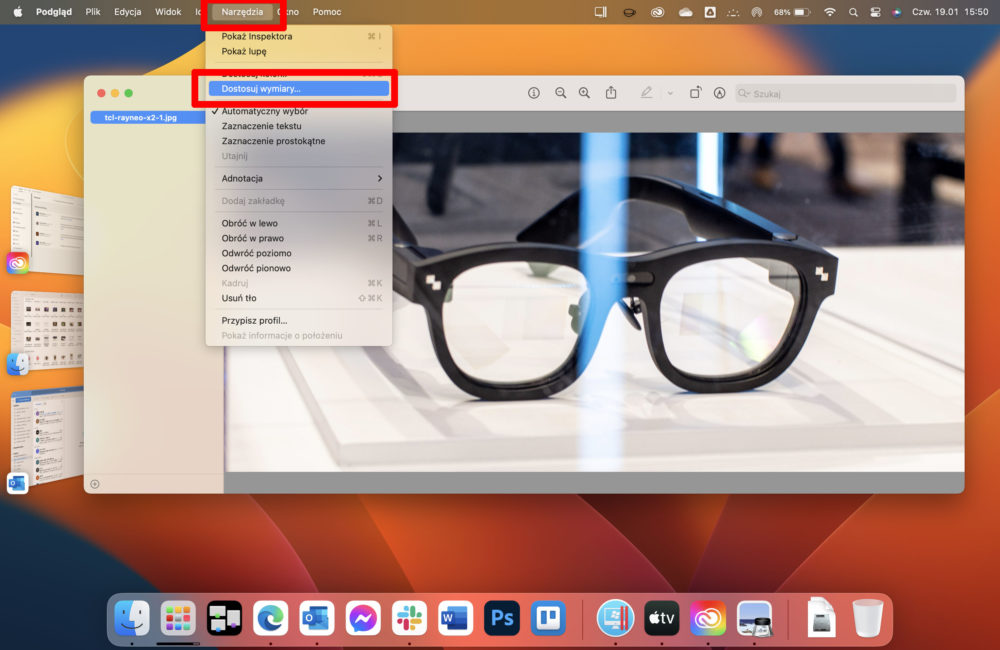Image resolution: width=1000 pixels, height=650 pixels.
Task: Open Launchpad from the Dock
Action: tap(178, 617)
